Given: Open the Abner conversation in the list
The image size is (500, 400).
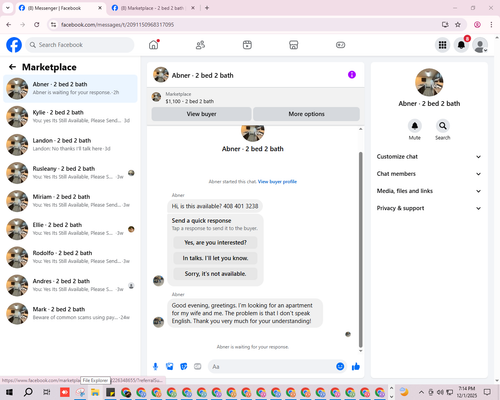Looking at the screenshot, I should click(70, 89).
